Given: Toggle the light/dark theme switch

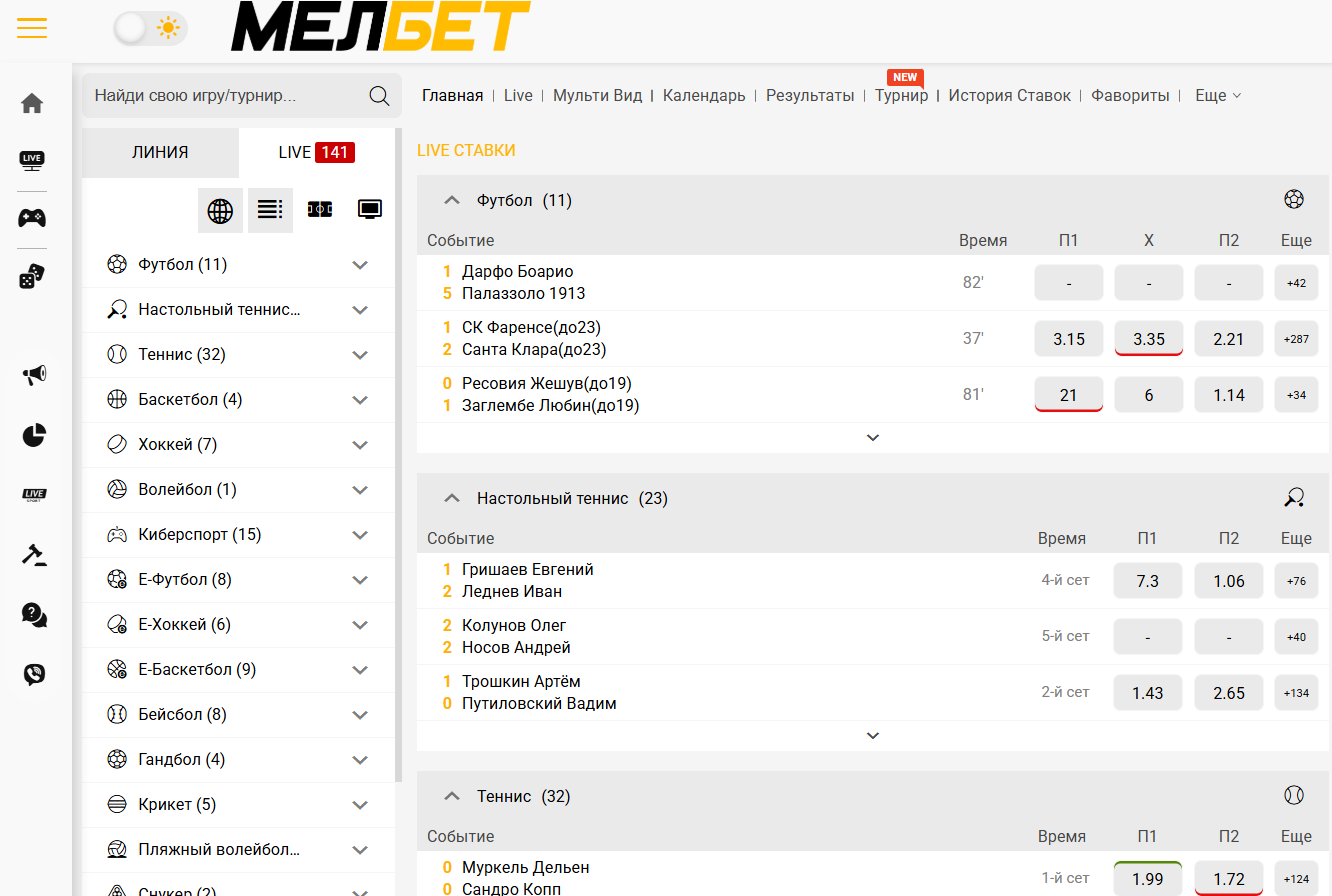Looking at the screenshot, I should [x=150, y=28].
